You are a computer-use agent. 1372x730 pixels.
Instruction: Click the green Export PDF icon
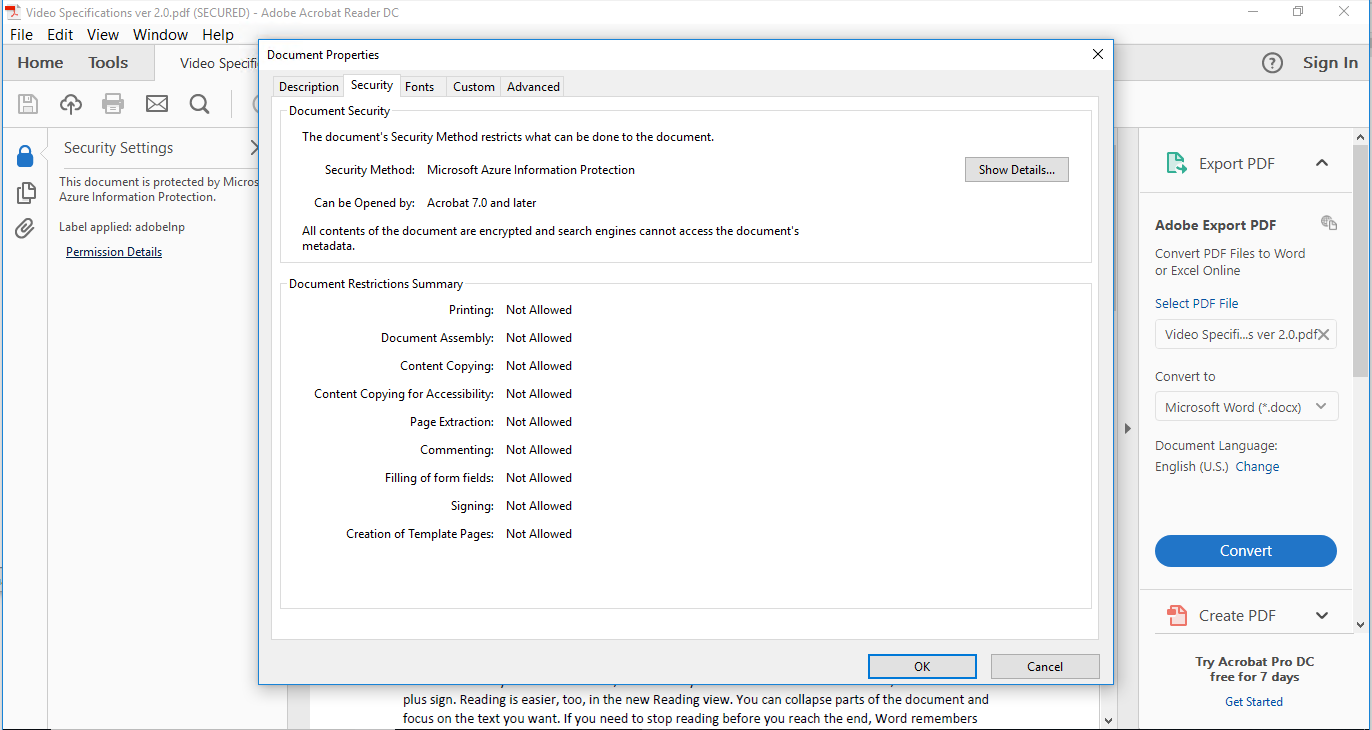coord(1175,162)
